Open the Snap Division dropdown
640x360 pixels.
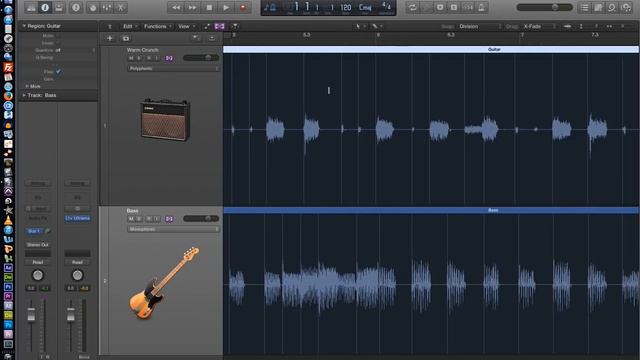(480, 26)
